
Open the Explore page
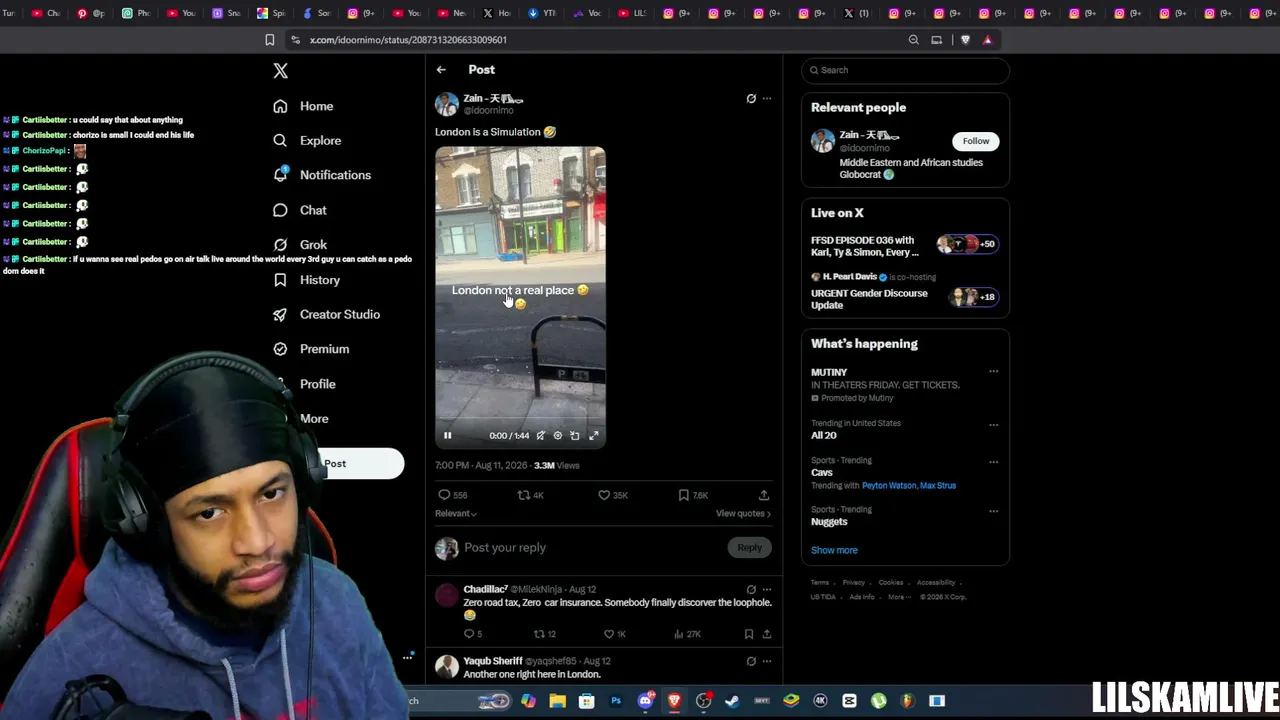point(307,141)
